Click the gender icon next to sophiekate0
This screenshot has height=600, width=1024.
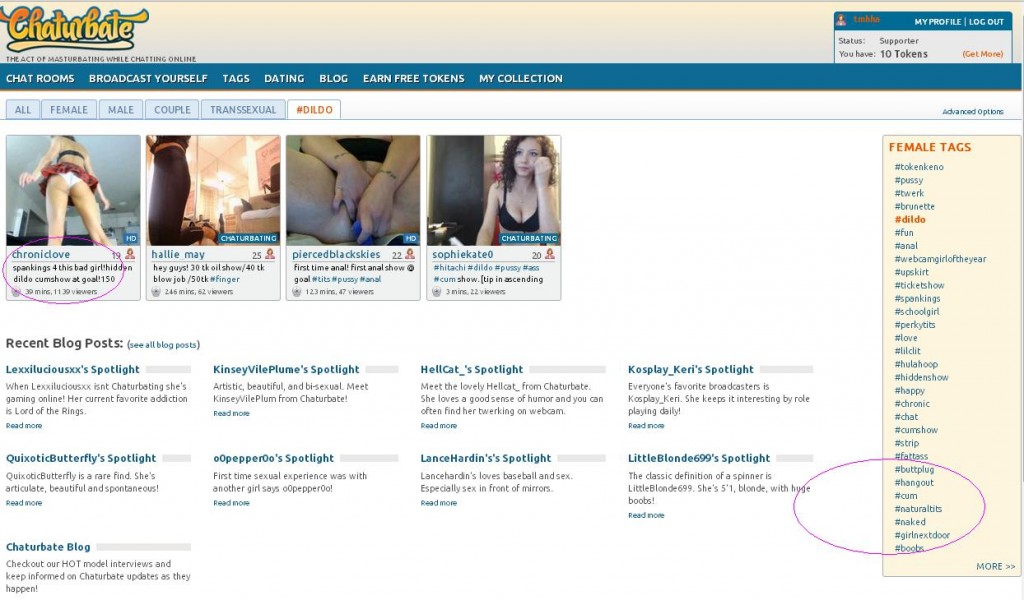point(550,254)
